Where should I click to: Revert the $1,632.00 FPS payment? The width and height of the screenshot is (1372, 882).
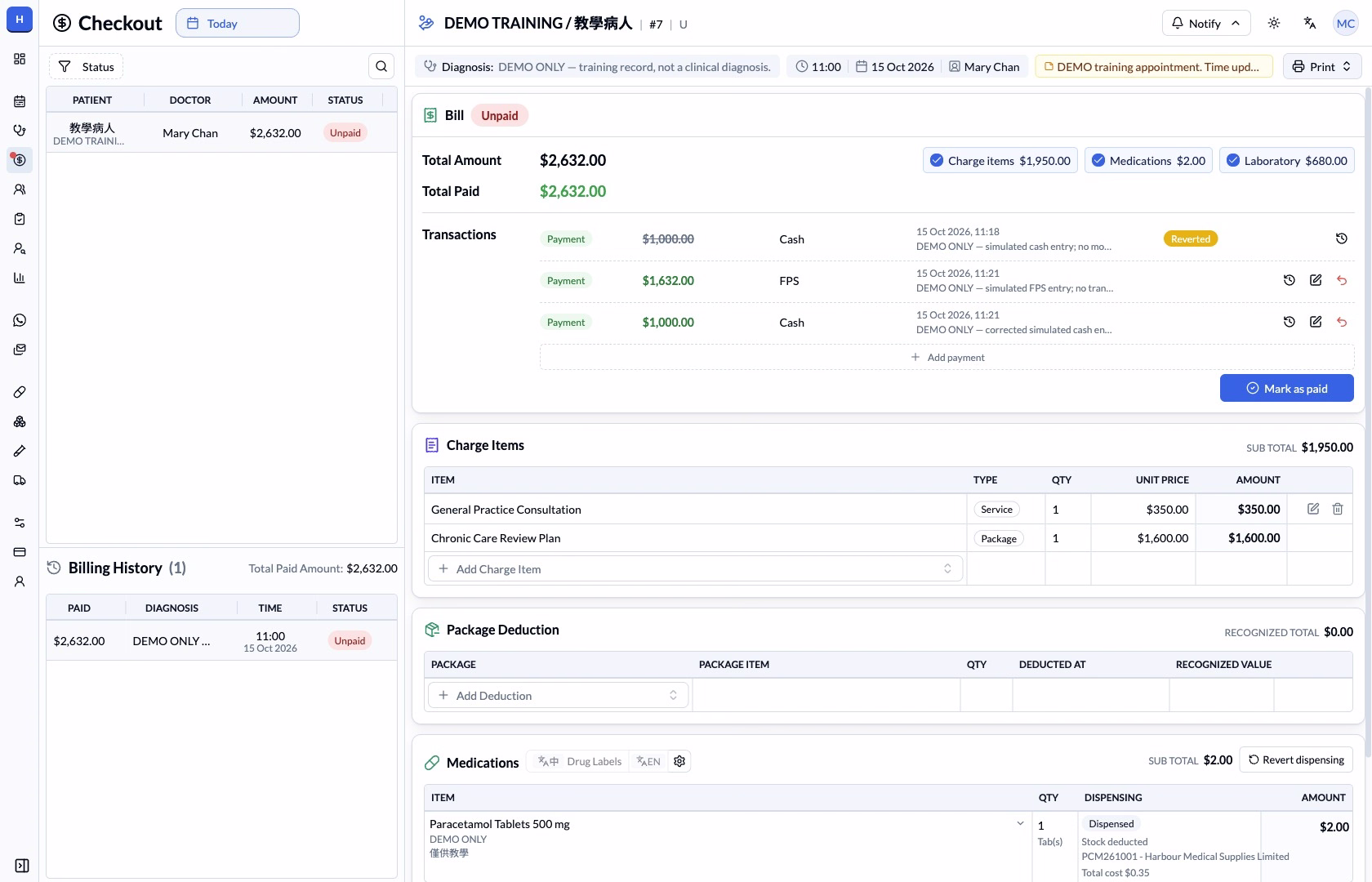pyautogui.click(x=1342, y=280)
